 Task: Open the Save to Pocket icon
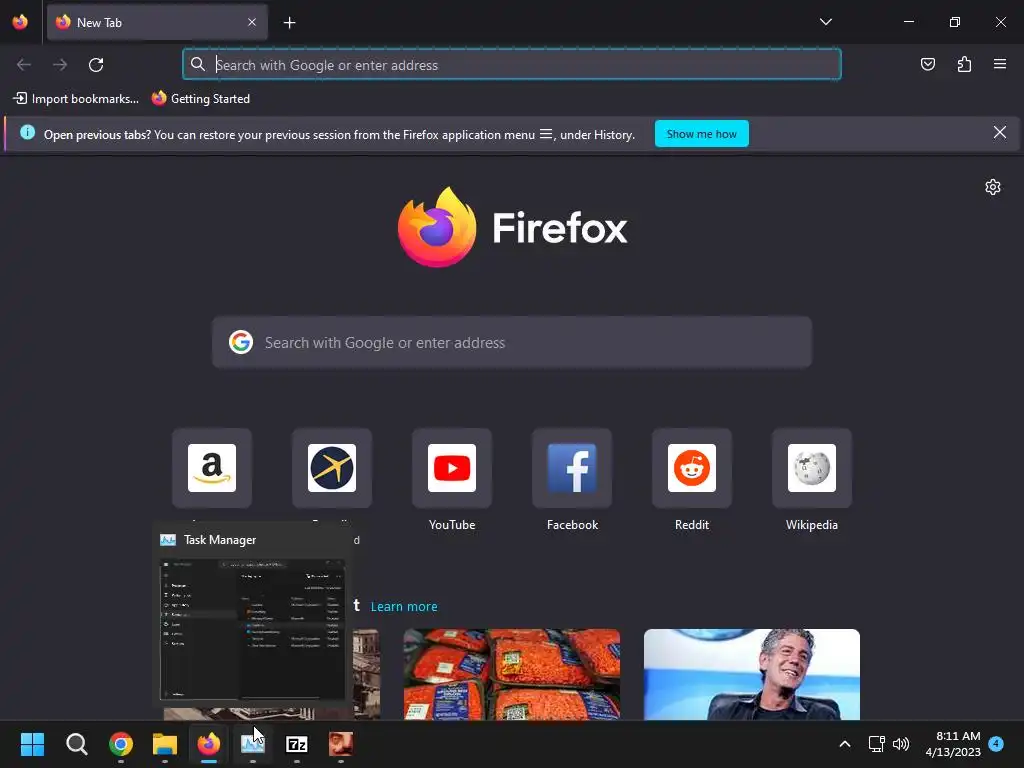[x=927, y=64]
